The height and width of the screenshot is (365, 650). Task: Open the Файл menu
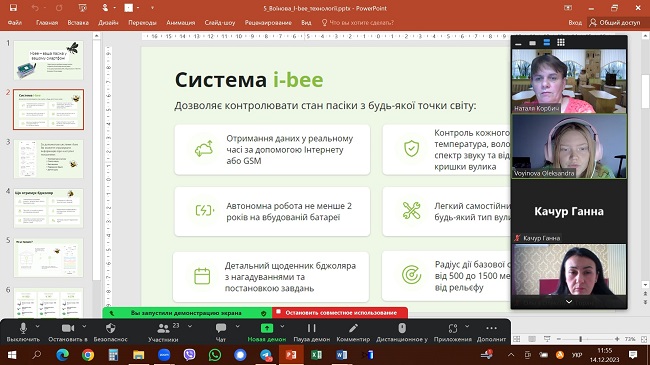15,22
